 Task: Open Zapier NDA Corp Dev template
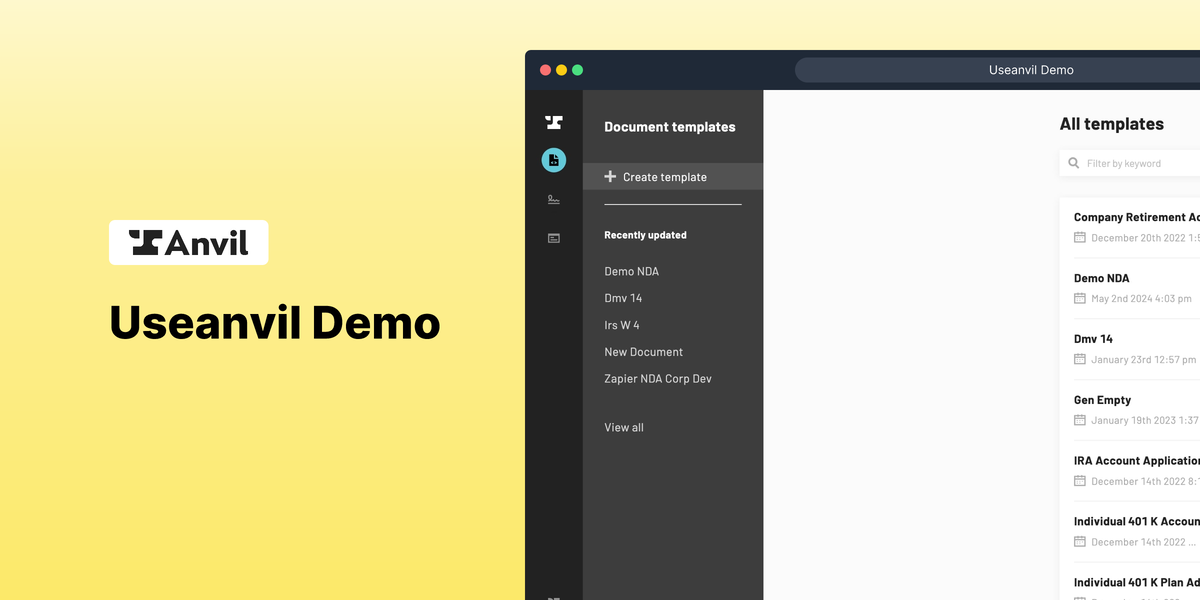[x=658, y=379]
